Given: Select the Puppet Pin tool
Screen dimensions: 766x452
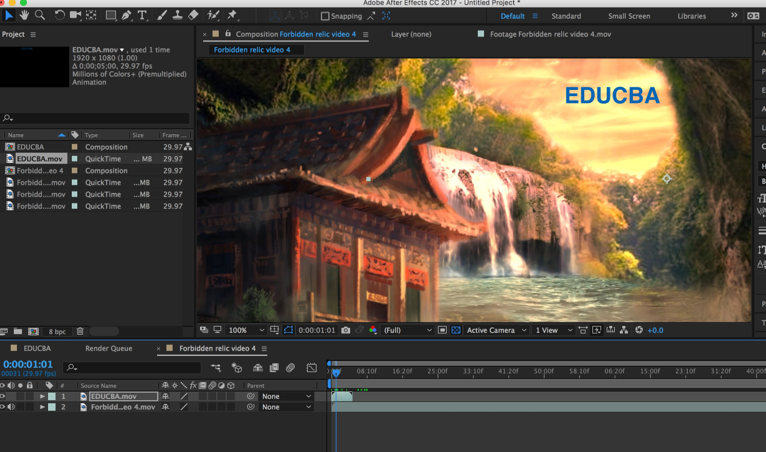Looking at the screenshot, I should point(232,16).
